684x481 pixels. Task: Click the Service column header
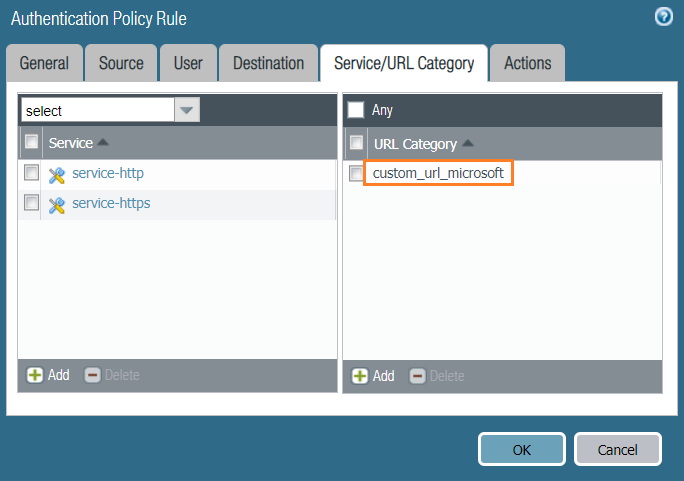[71, 143]
